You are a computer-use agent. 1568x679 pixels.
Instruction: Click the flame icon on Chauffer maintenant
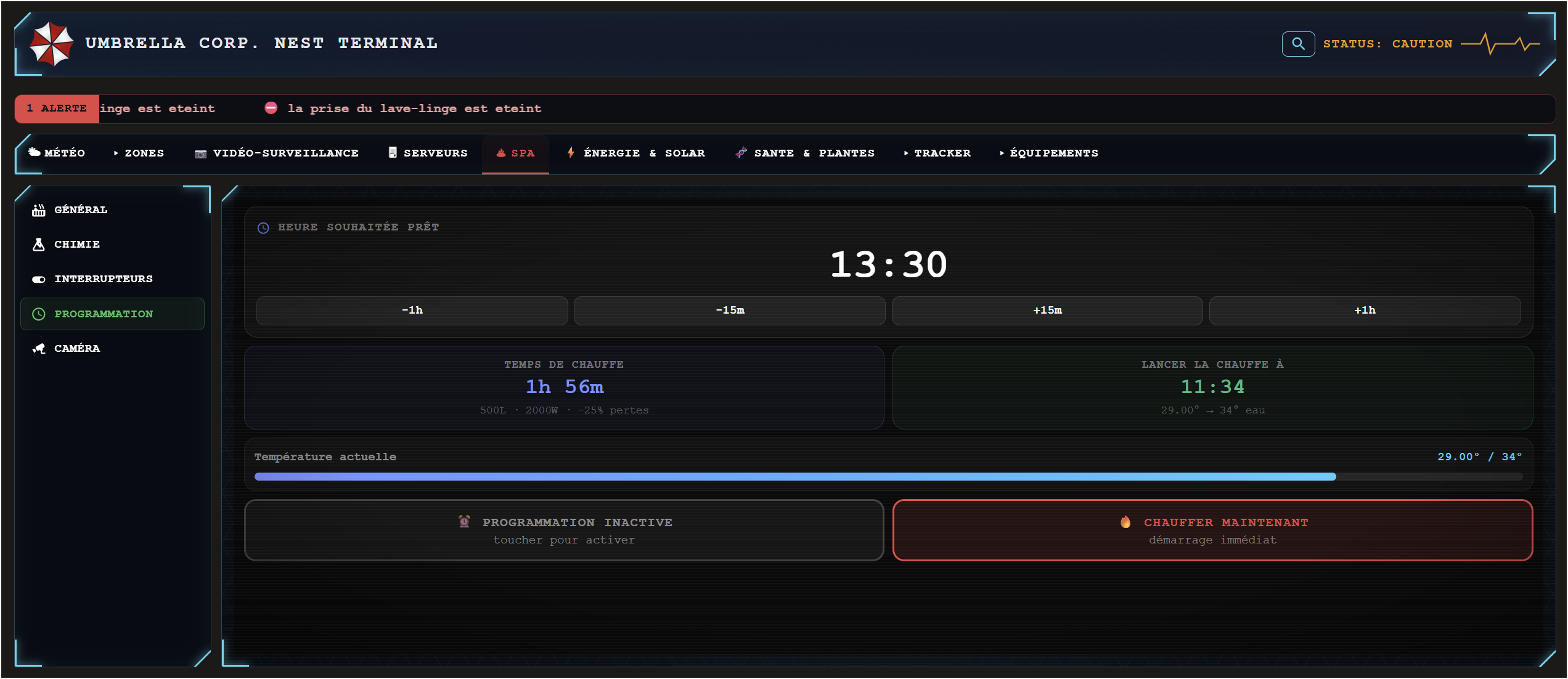(x=1125, y=522)
